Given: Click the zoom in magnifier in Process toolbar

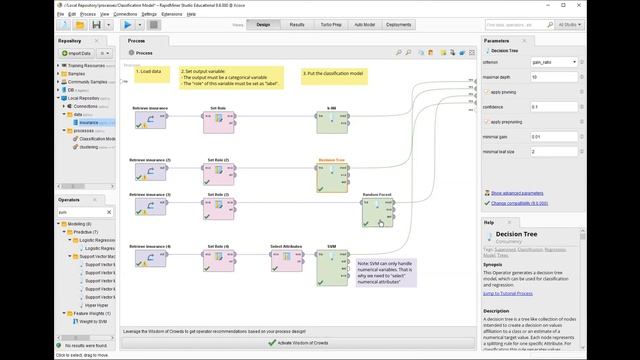Looking at the screenshot, I should (399, 53).
